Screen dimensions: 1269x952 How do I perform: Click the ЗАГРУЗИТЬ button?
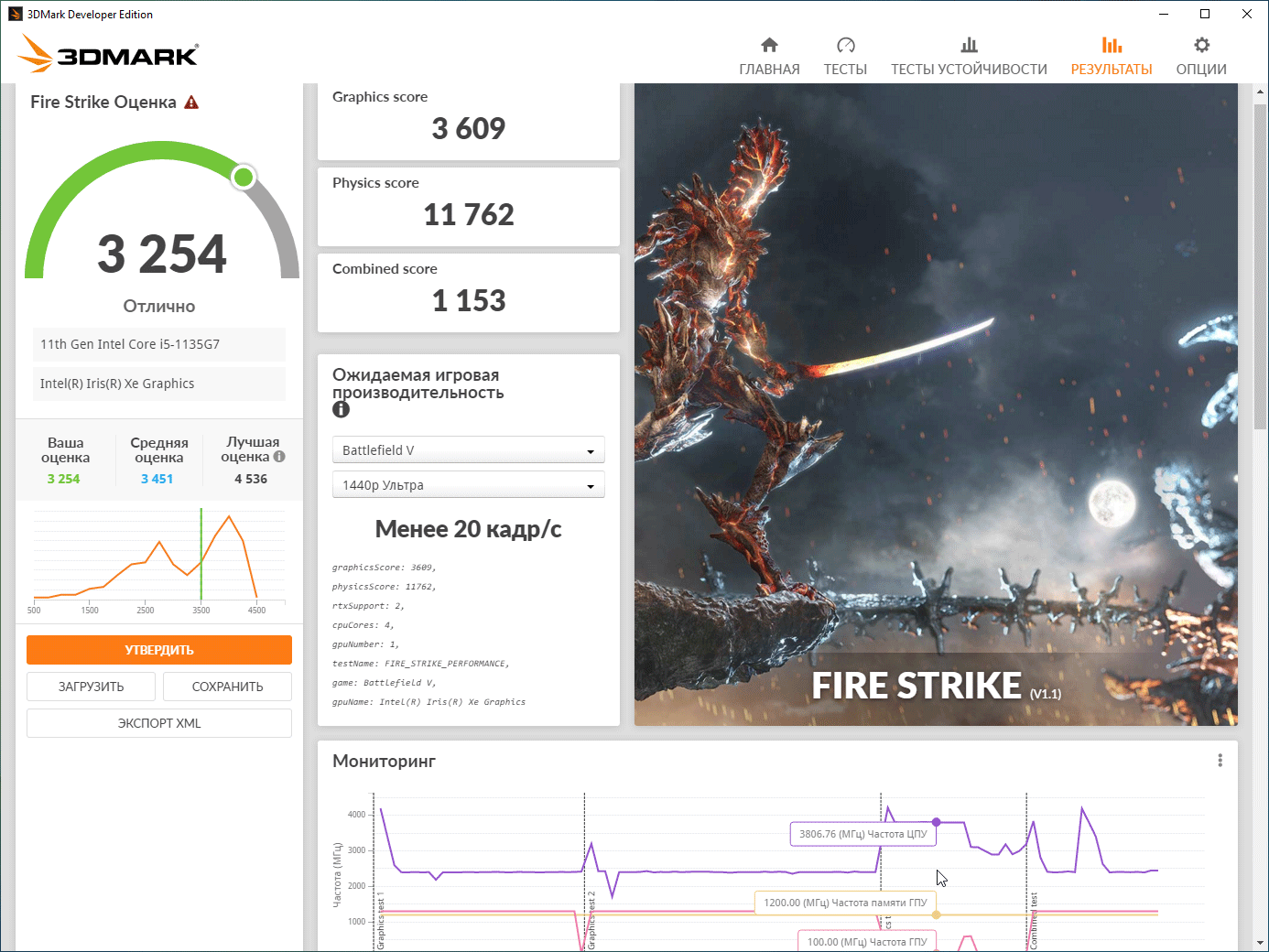91,687
